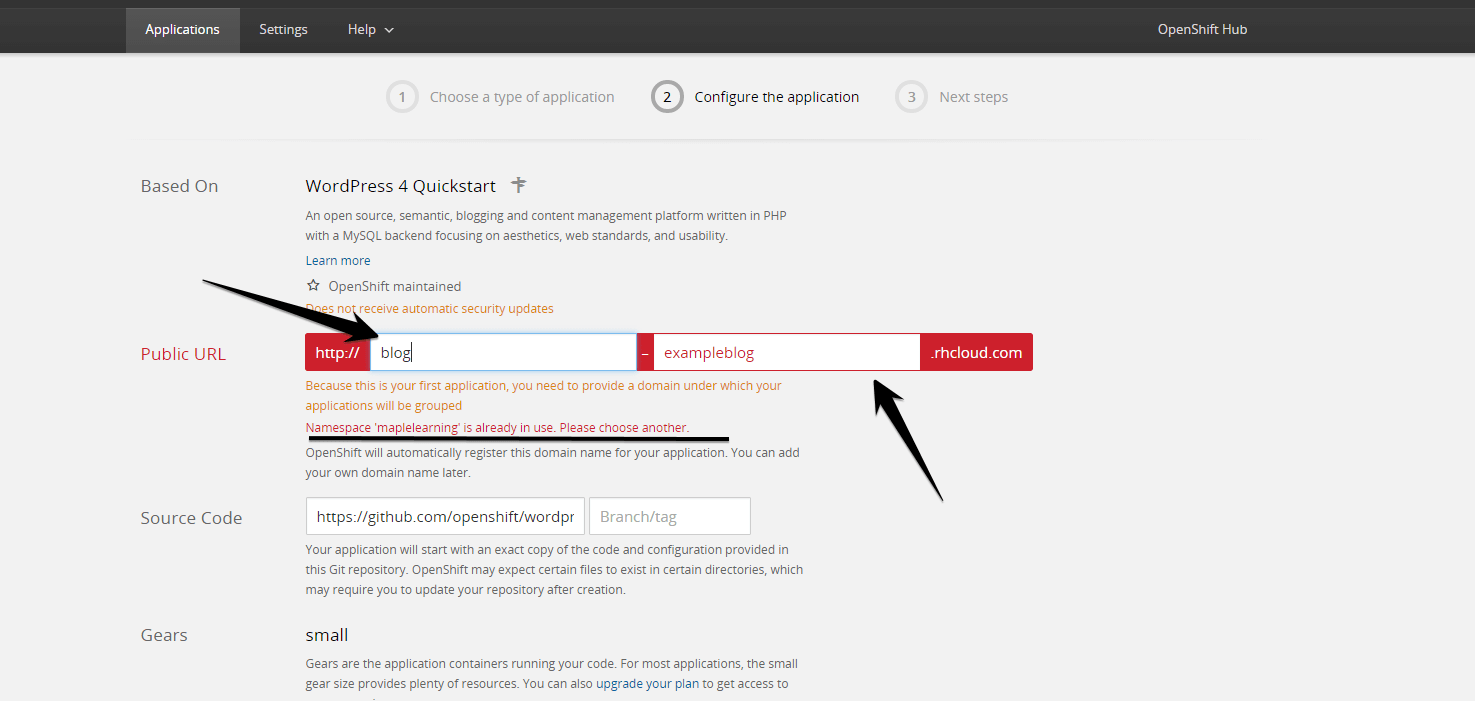The height and width of the screenshot is (701, 1475).
Task: Open the Settings tab
Action: pyautogui.click(x=283, y=30)
